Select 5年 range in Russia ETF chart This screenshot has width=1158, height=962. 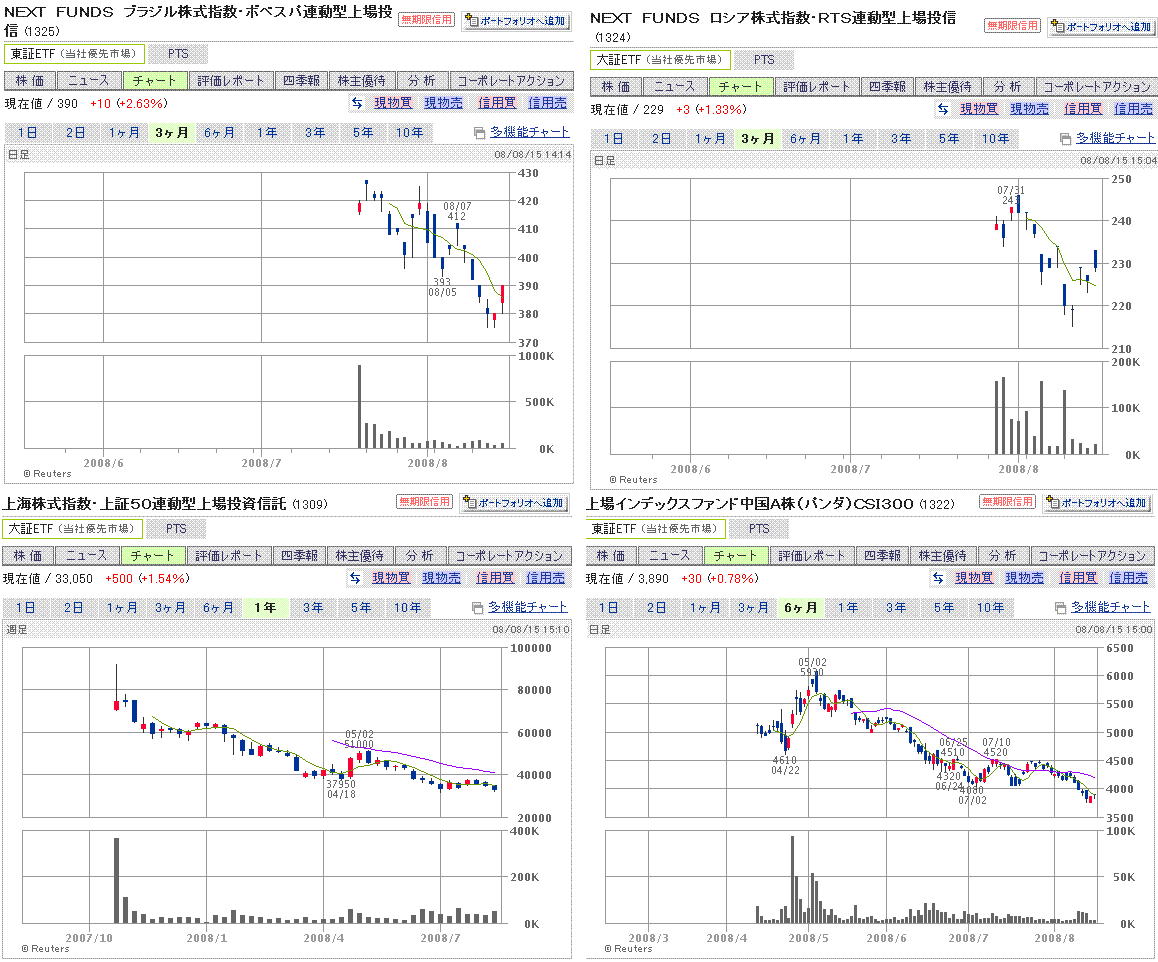948,139
